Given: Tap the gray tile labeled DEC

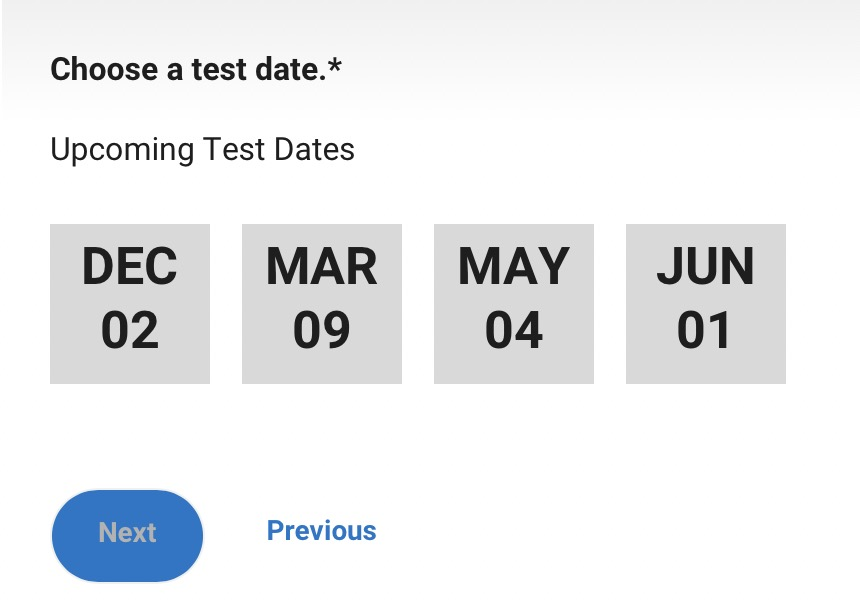Looking at the screenshot, I should [130, 303].
